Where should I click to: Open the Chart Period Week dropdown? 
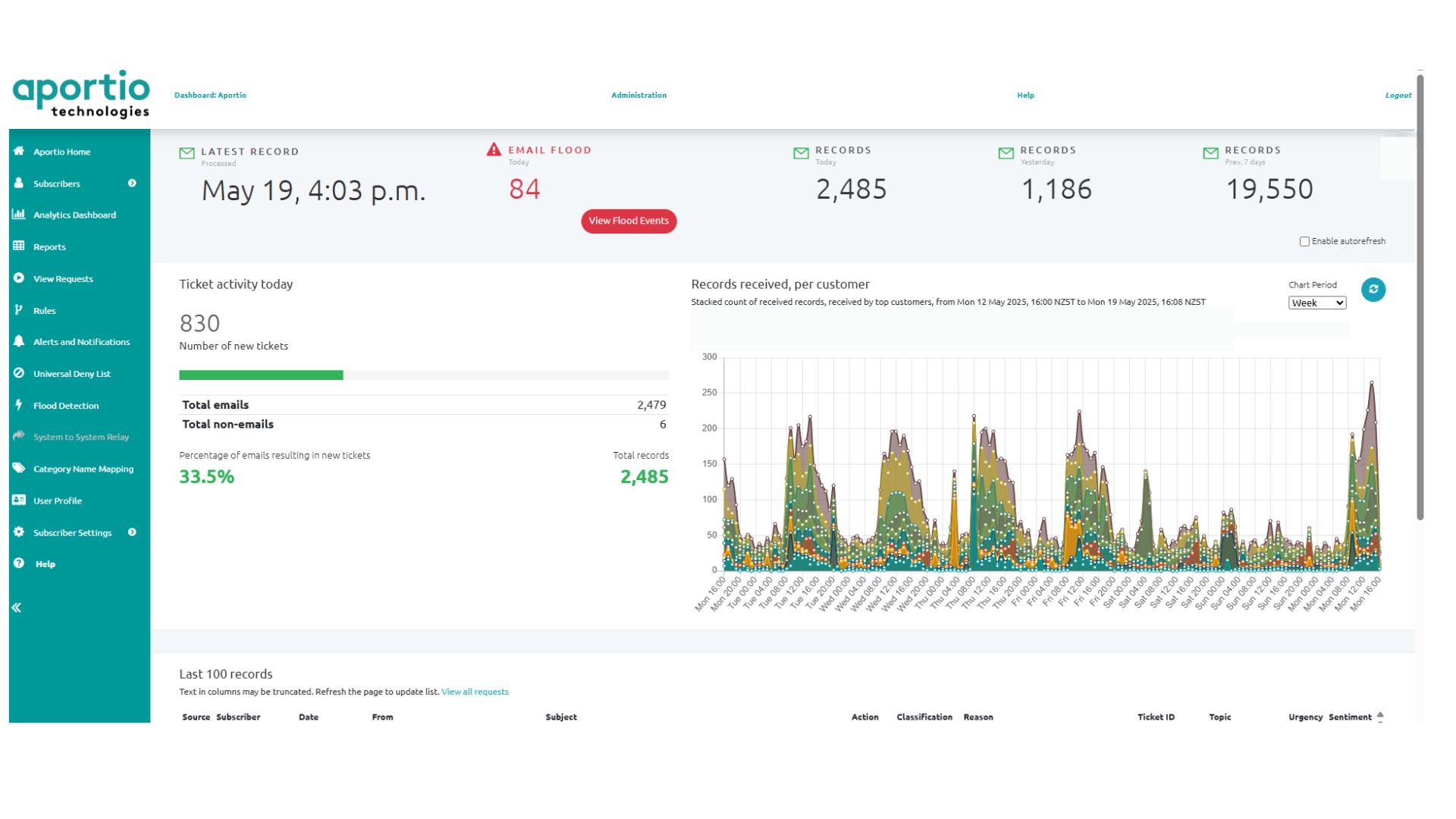(1316, 303)
